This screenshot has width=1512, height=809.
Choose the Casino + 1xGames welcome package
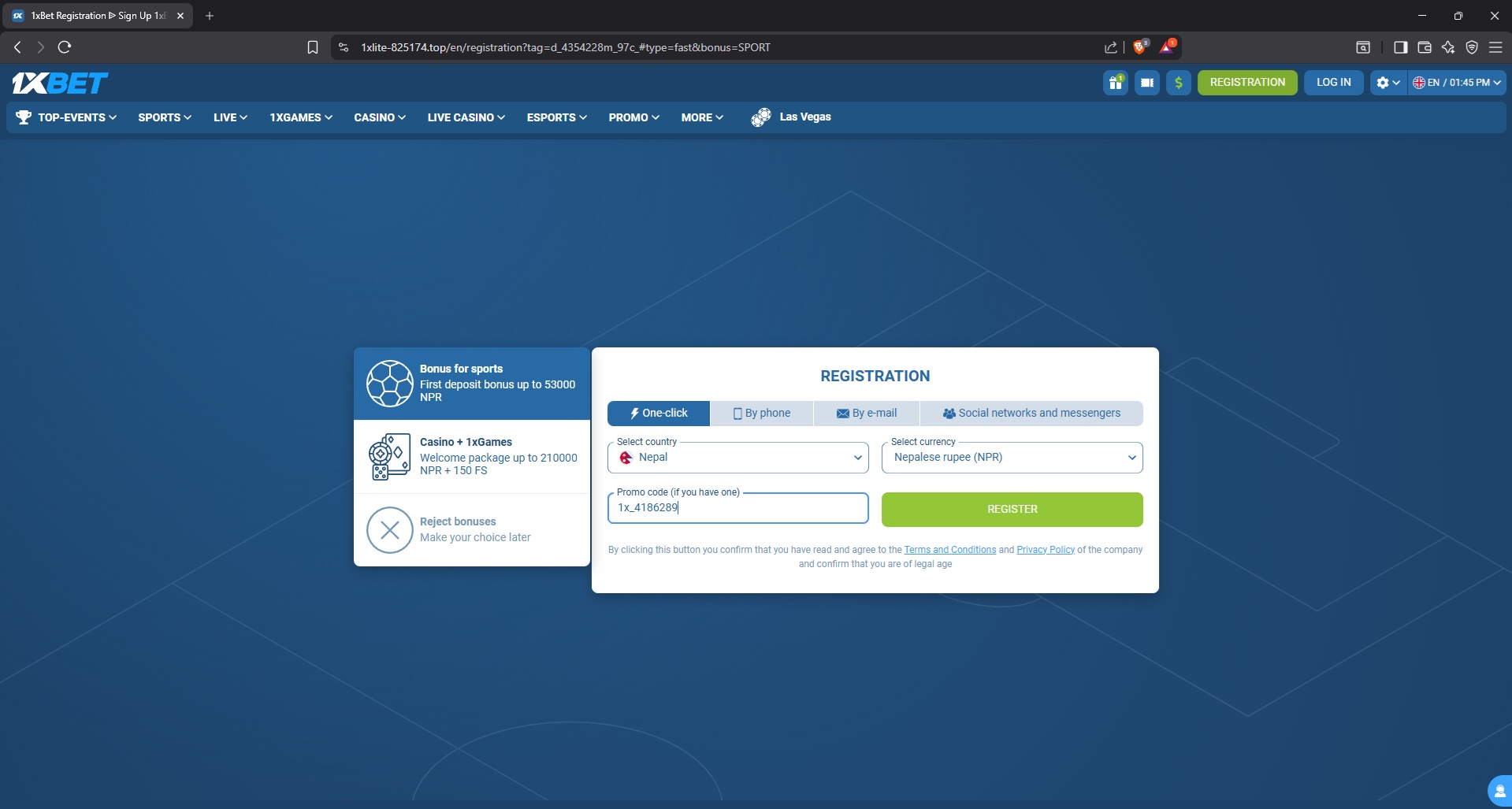click(472, 457)
